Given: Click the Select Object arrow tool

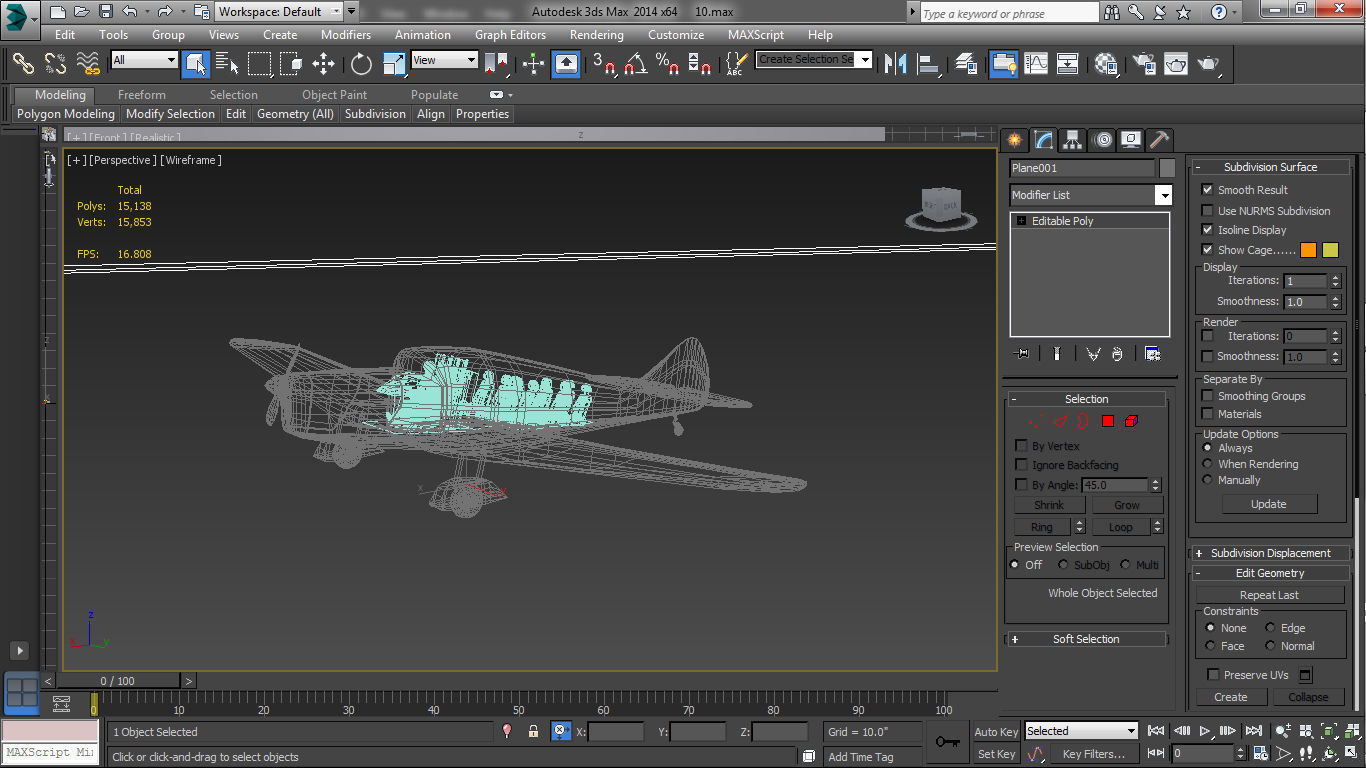Looking at the screenshot, I should click(196, 64).
